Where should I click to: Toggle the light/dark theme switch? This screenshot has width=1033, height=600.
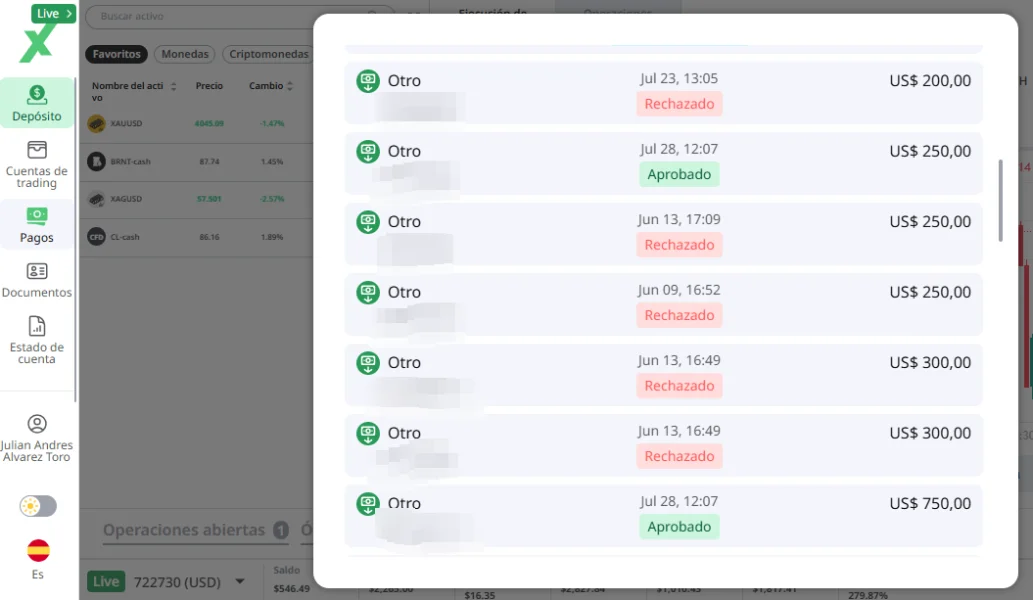(x=38, y=506)
